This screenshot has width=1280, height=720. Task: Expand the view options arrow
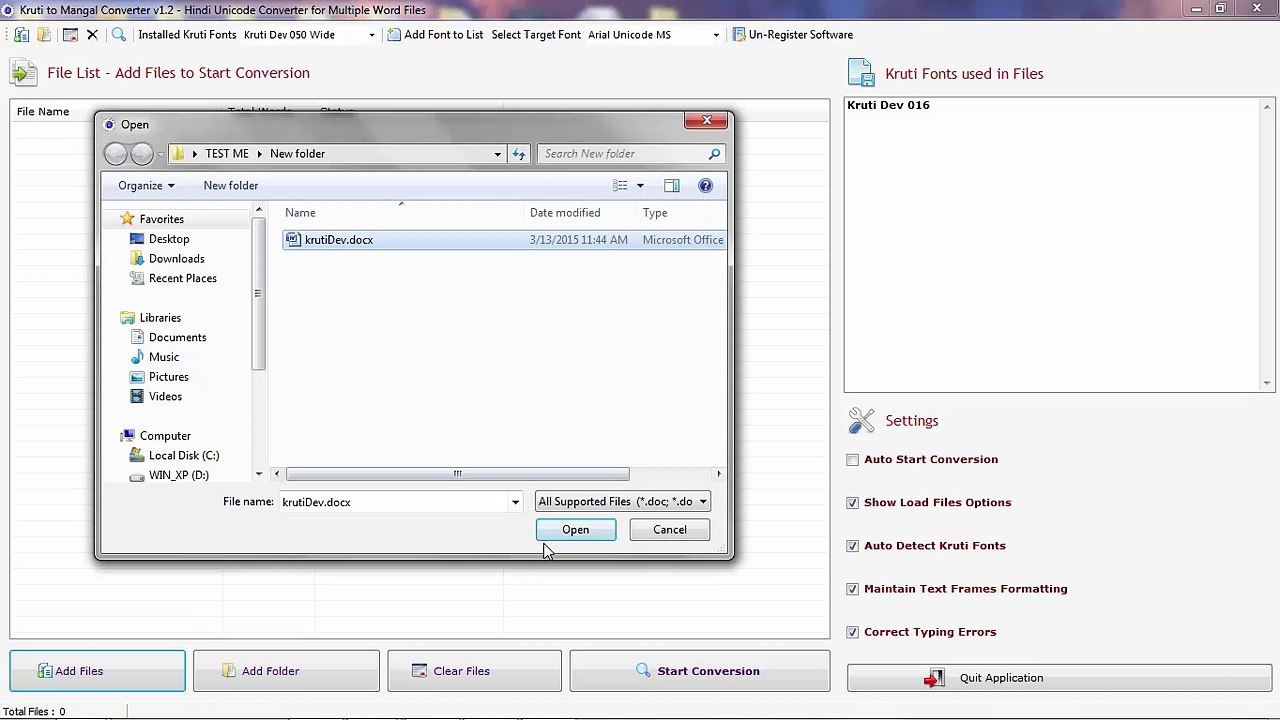click(640, 185)
